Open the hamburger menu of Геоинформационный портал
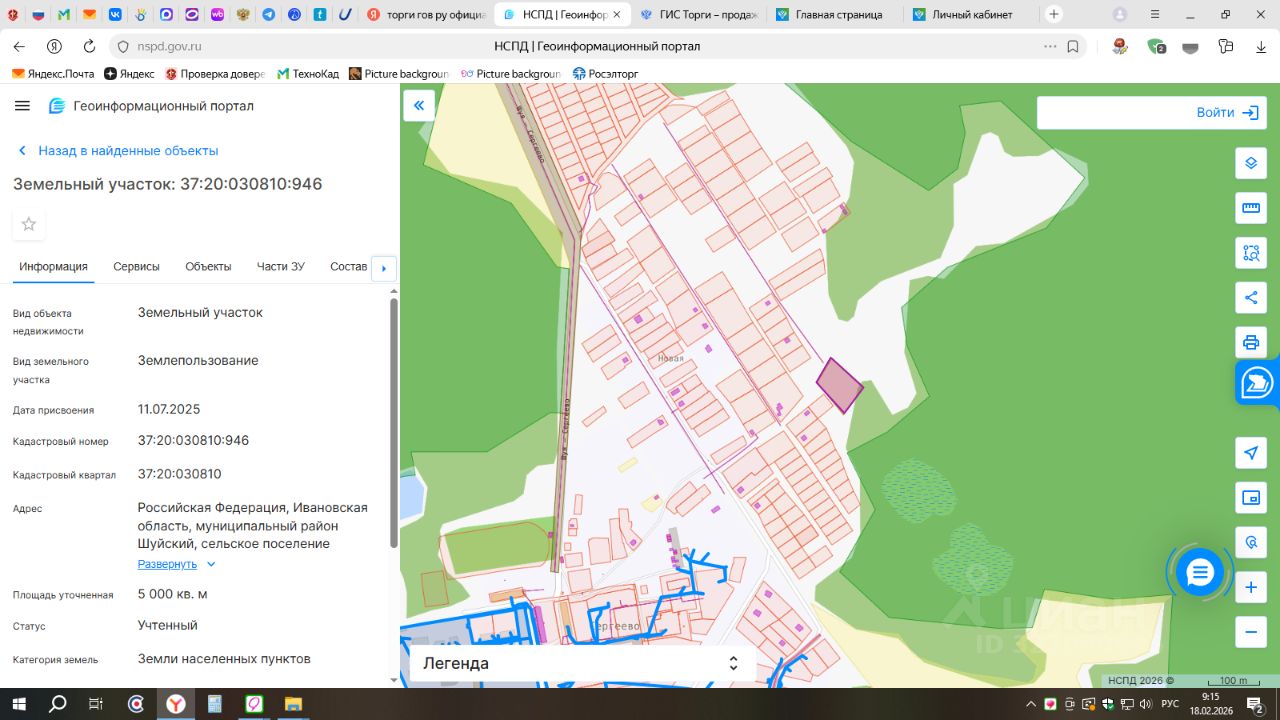The width and height of the screenshot is (1280, 720). (23, 106)
